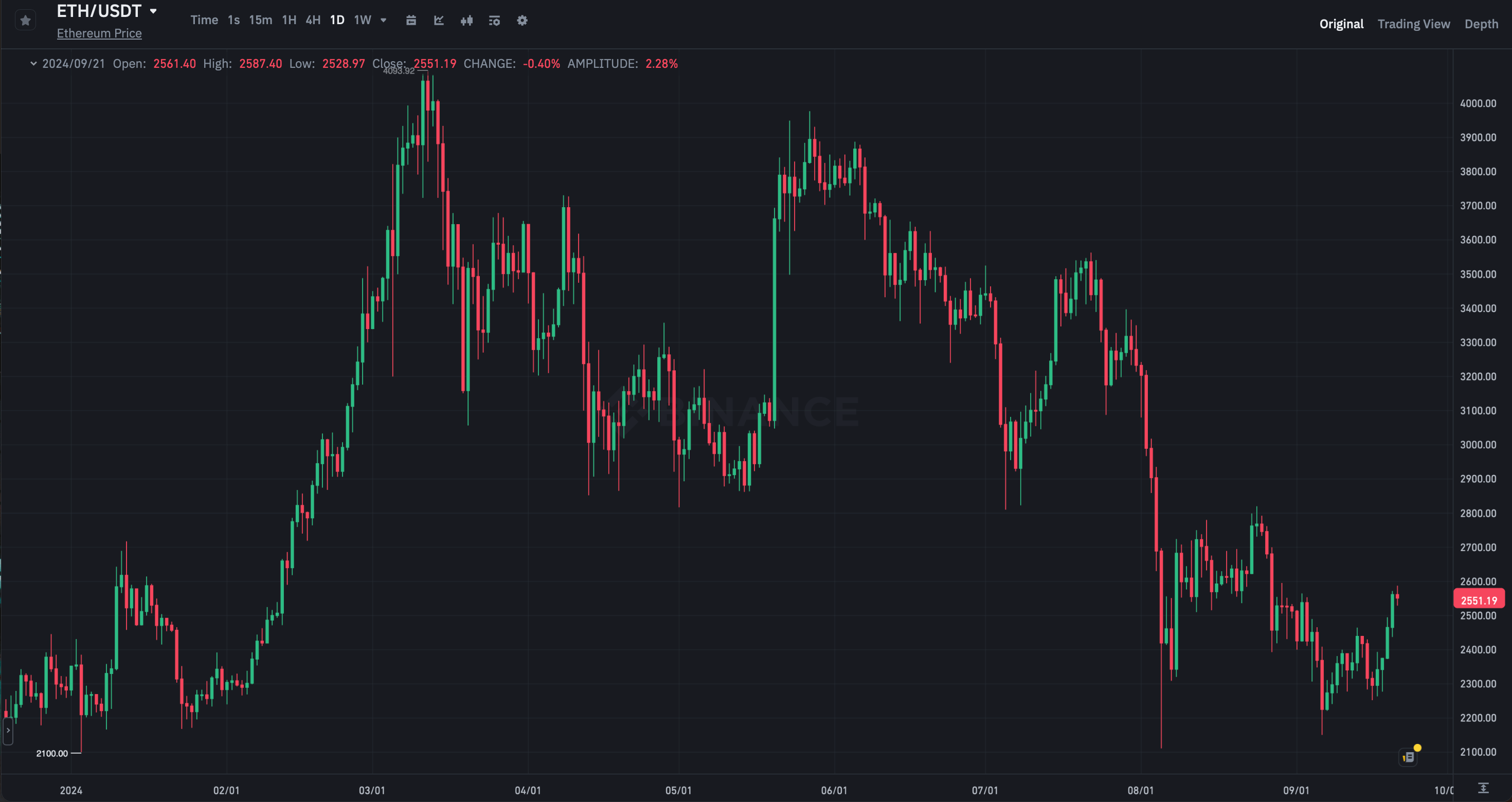Expand the more time intervals dropdown
The width and height of the screenshot is (1512, 802).
(x=383, y=20)
